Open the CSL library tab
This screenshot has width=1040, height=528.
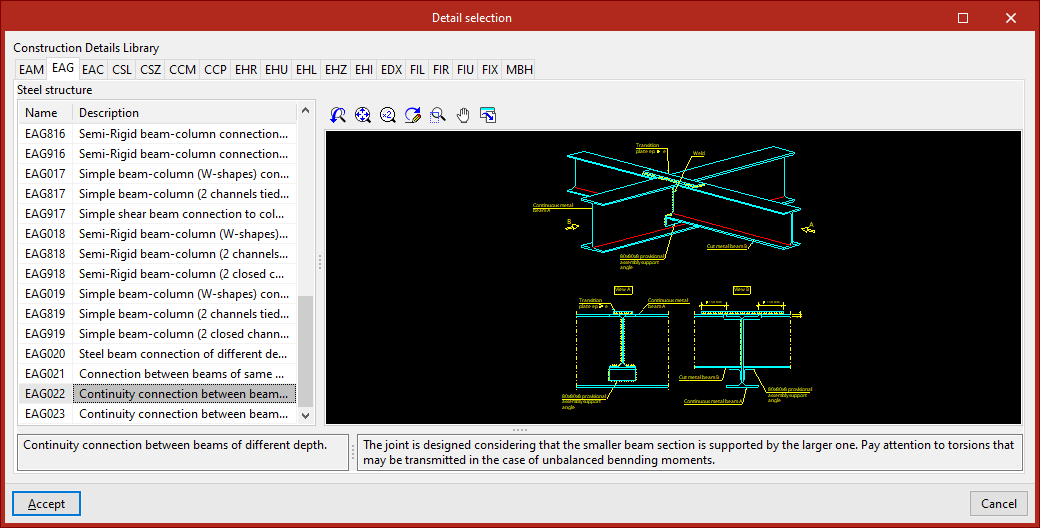[x=122, y=70]
